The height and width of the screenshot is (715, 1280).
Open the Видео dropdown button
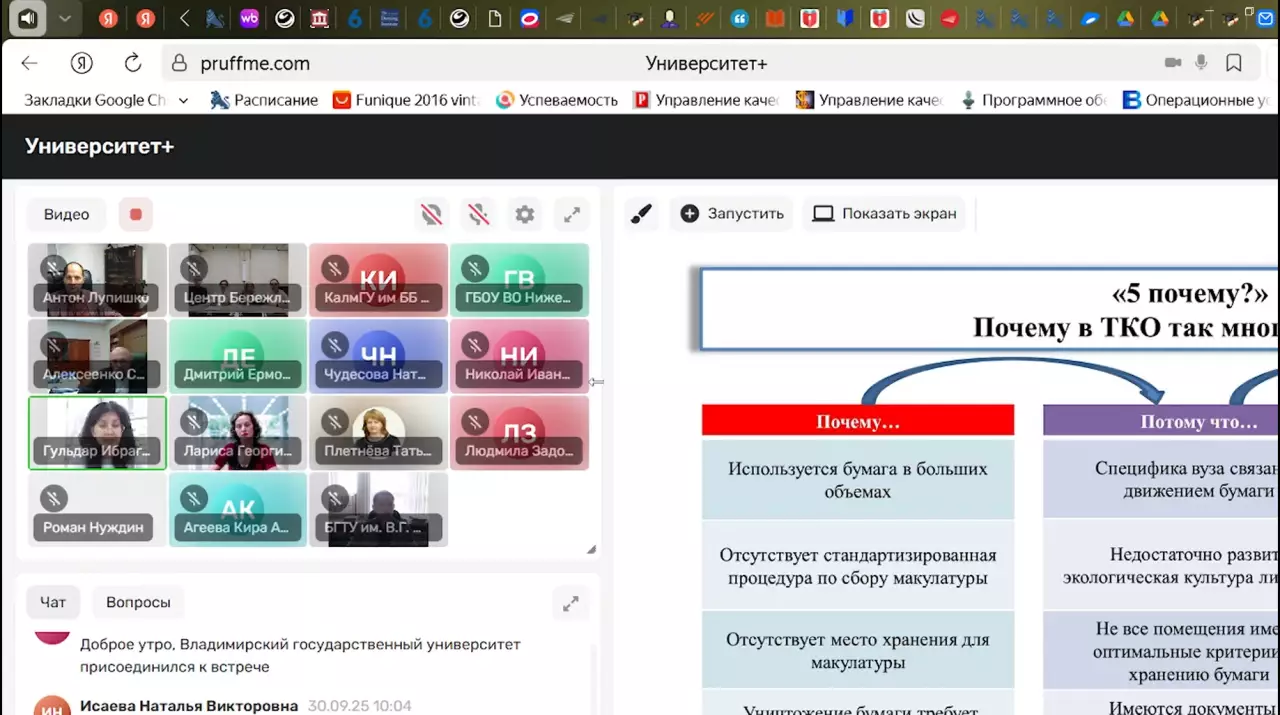tap(67, 214)
